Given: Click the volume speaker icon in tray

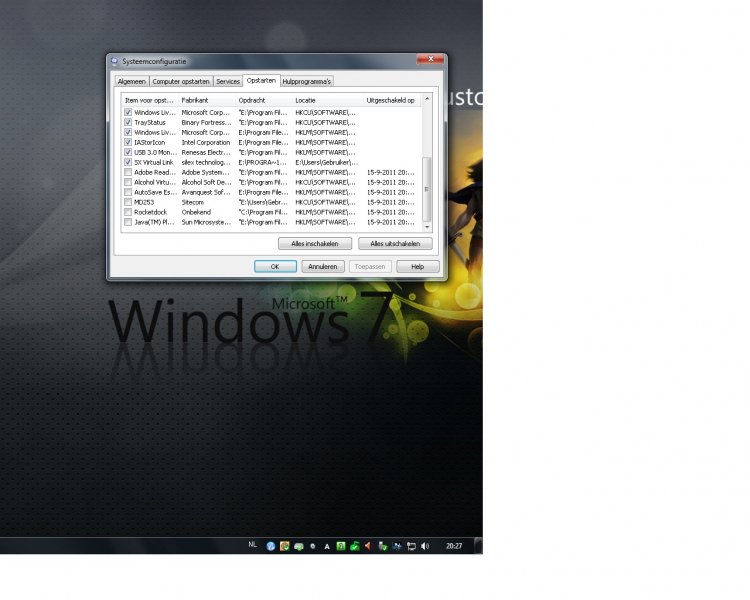Looking at the screenshot, I should click(425, 546).
